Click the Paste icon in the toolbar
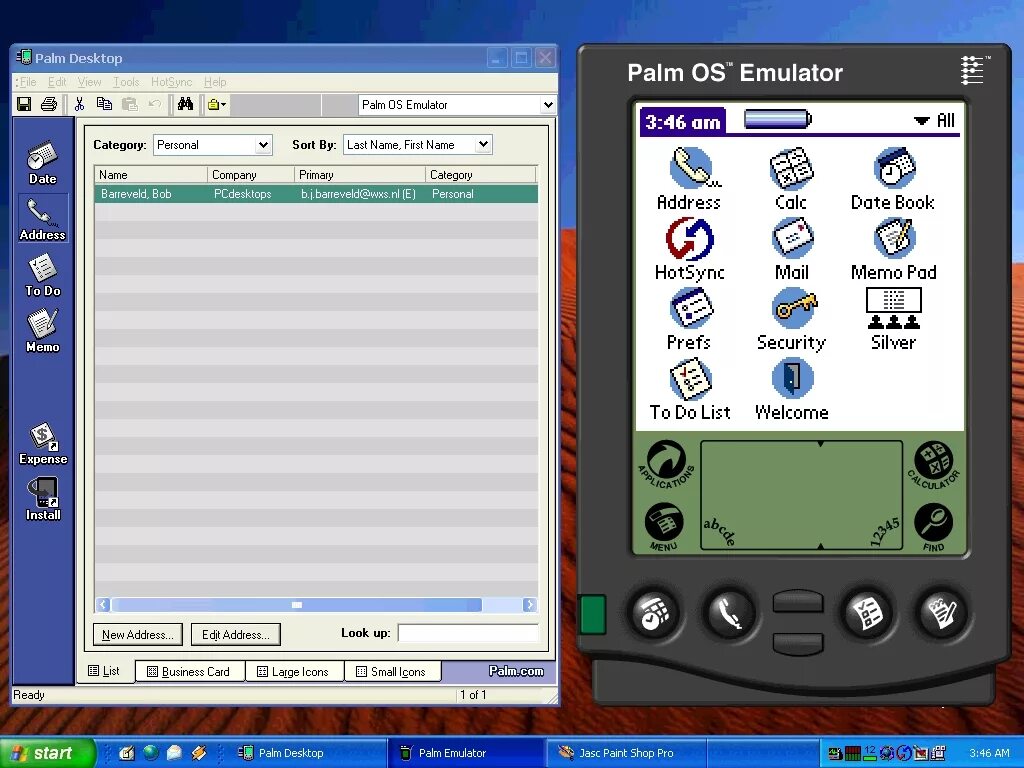The image size is (1024, 768). (x=129, y=104)
